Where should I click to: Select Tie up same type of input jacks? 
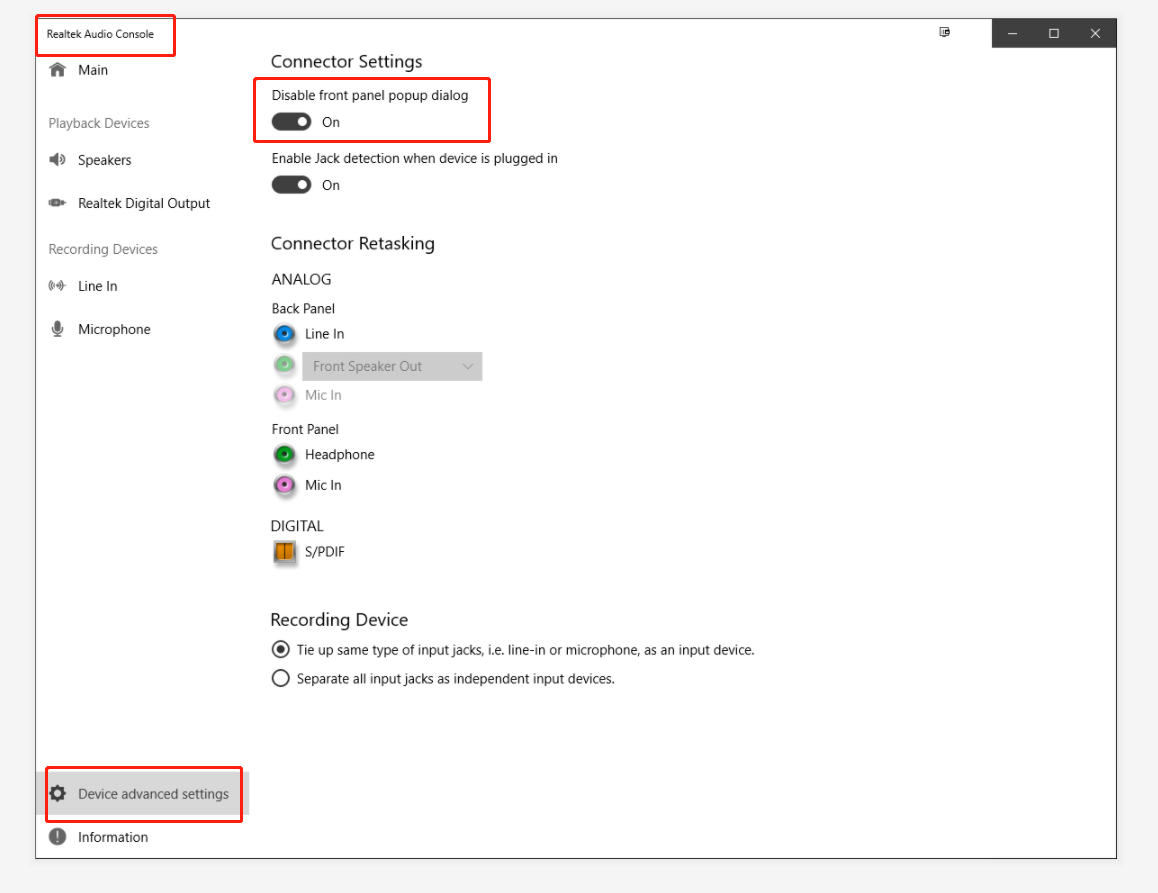[281, 649]
